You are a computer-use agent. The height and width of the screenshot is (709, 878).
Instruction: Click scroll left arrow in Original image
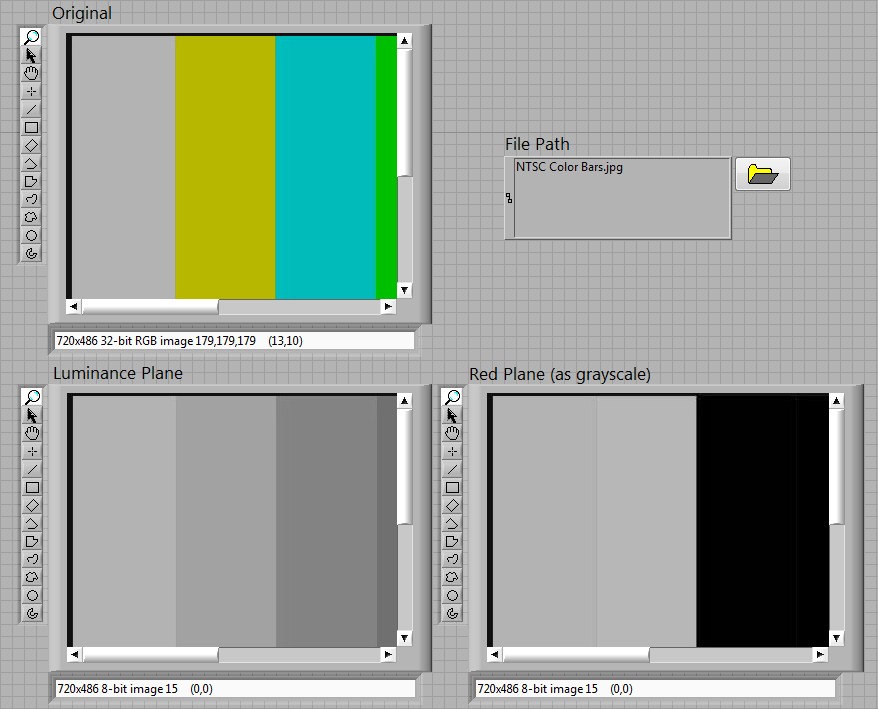(x=74, y=306)
